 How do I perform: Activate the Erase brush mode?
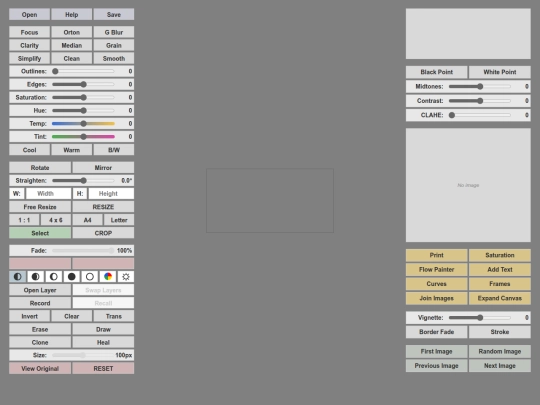coord(40,330)
